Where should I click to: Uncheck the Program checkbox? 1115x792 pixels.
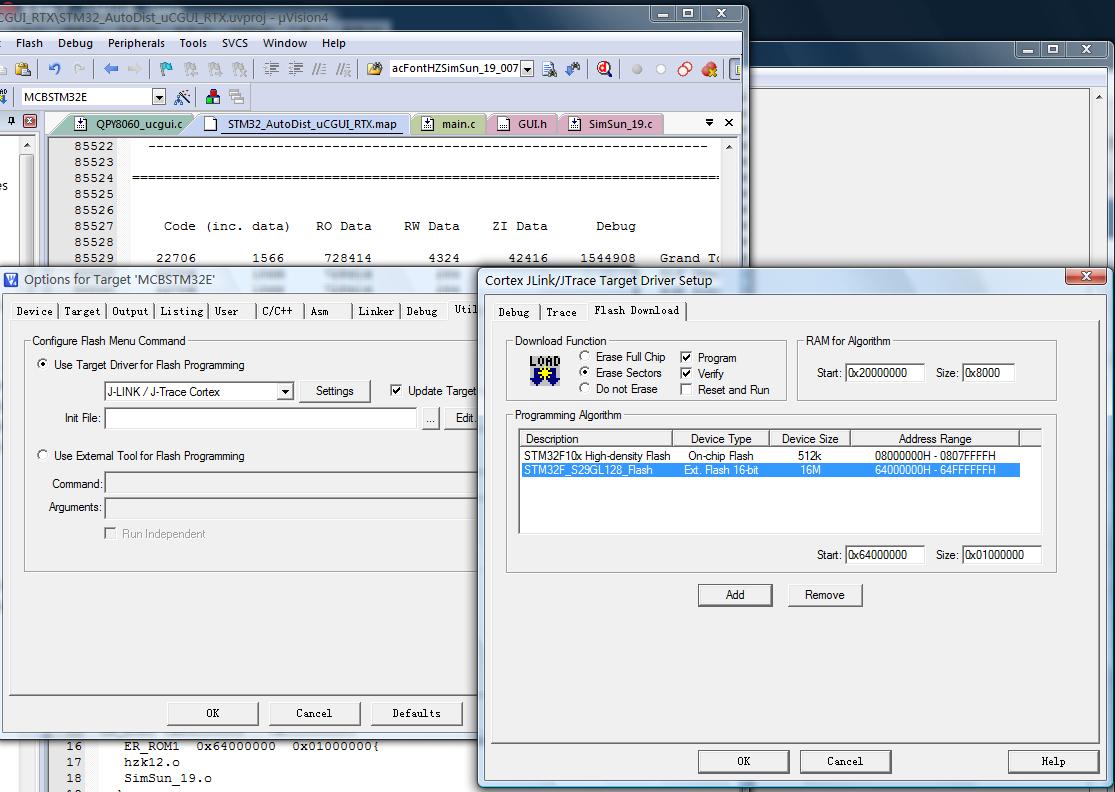pos(686,357)
